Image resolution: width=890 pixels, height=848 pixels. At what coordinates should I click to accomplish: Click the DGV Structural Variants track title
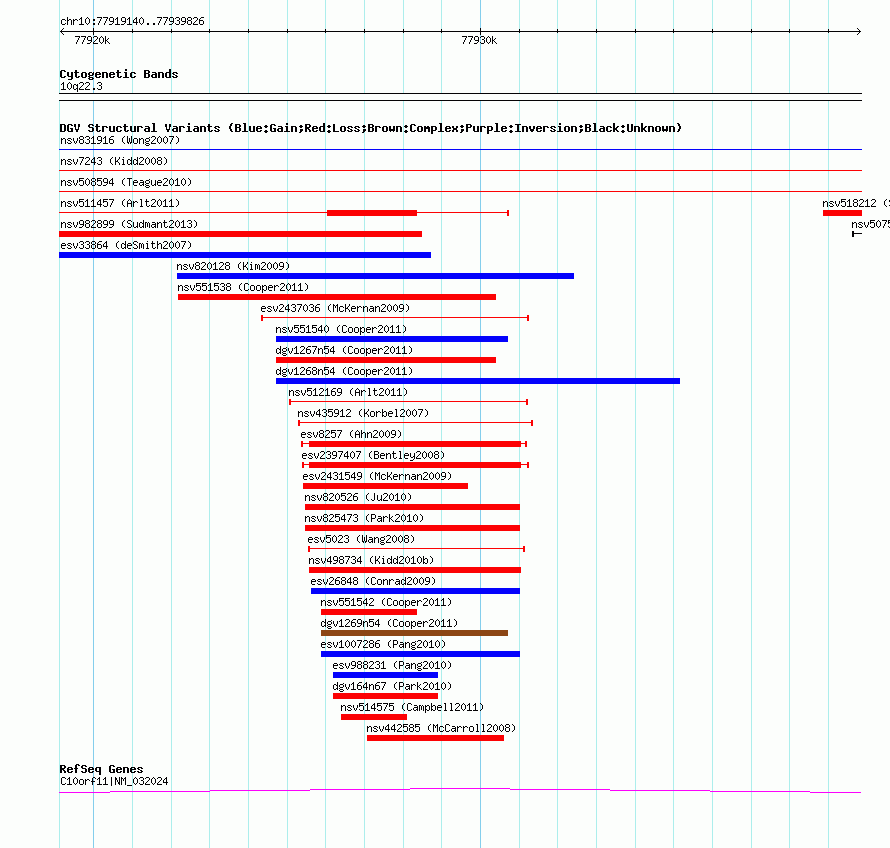click(x=371, y=128)
